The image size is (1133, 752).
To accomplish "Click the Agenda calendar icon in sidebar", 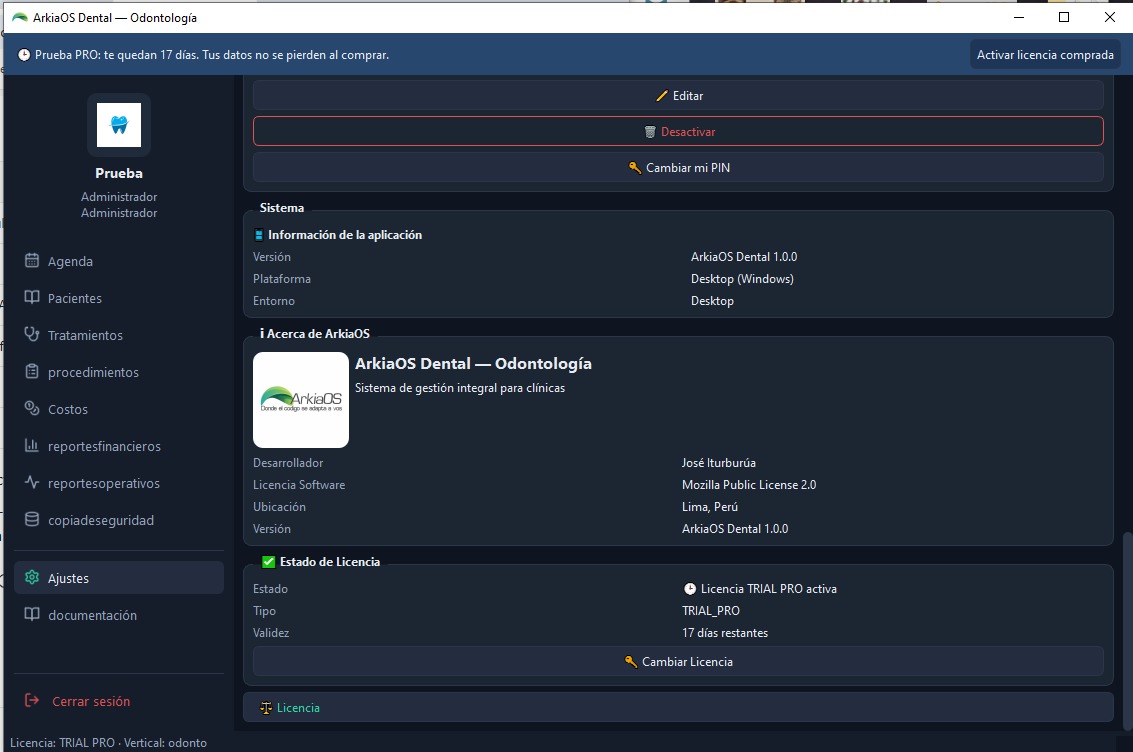I will 32,261.
